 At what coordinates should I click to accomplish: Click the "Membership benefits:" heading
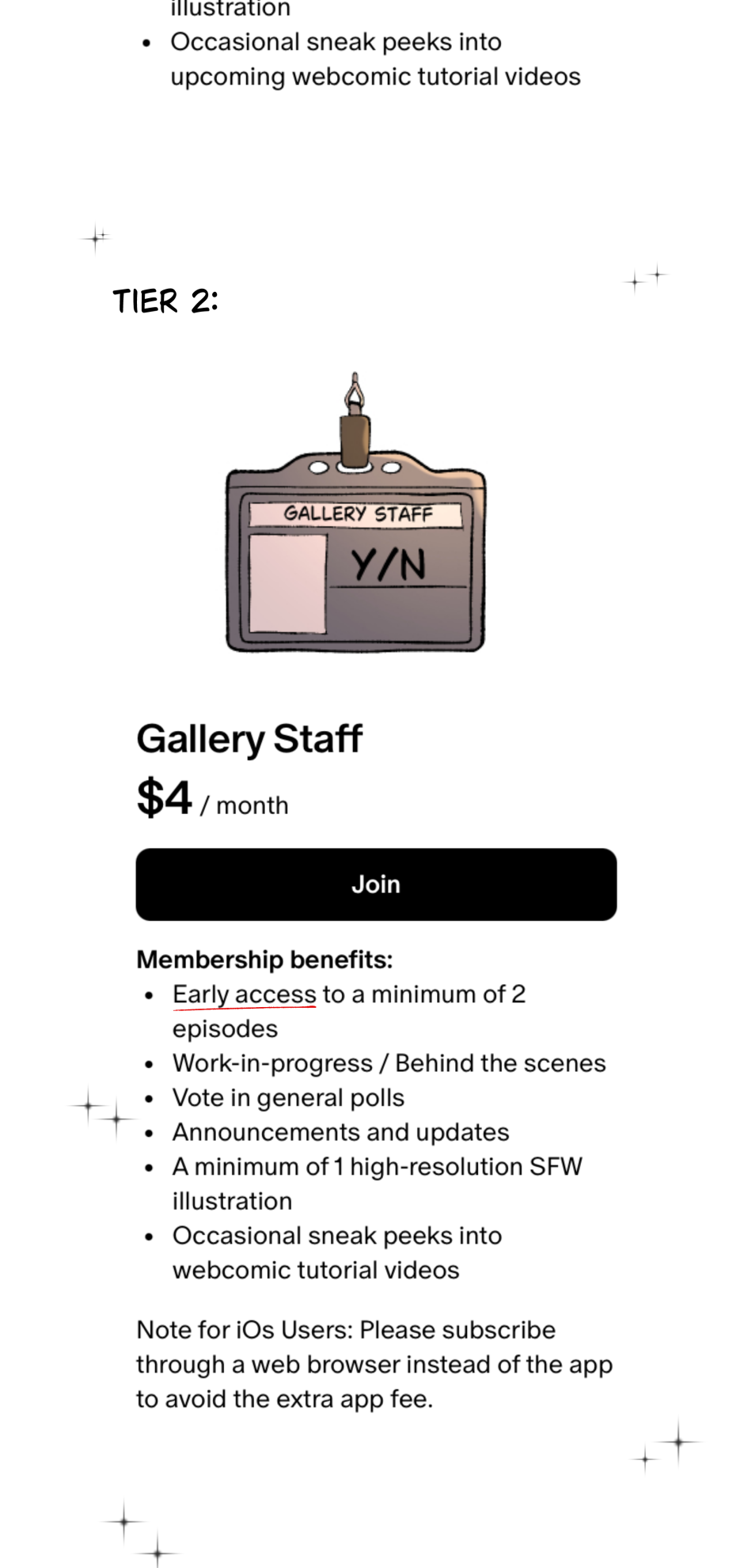tap(264, 960)
